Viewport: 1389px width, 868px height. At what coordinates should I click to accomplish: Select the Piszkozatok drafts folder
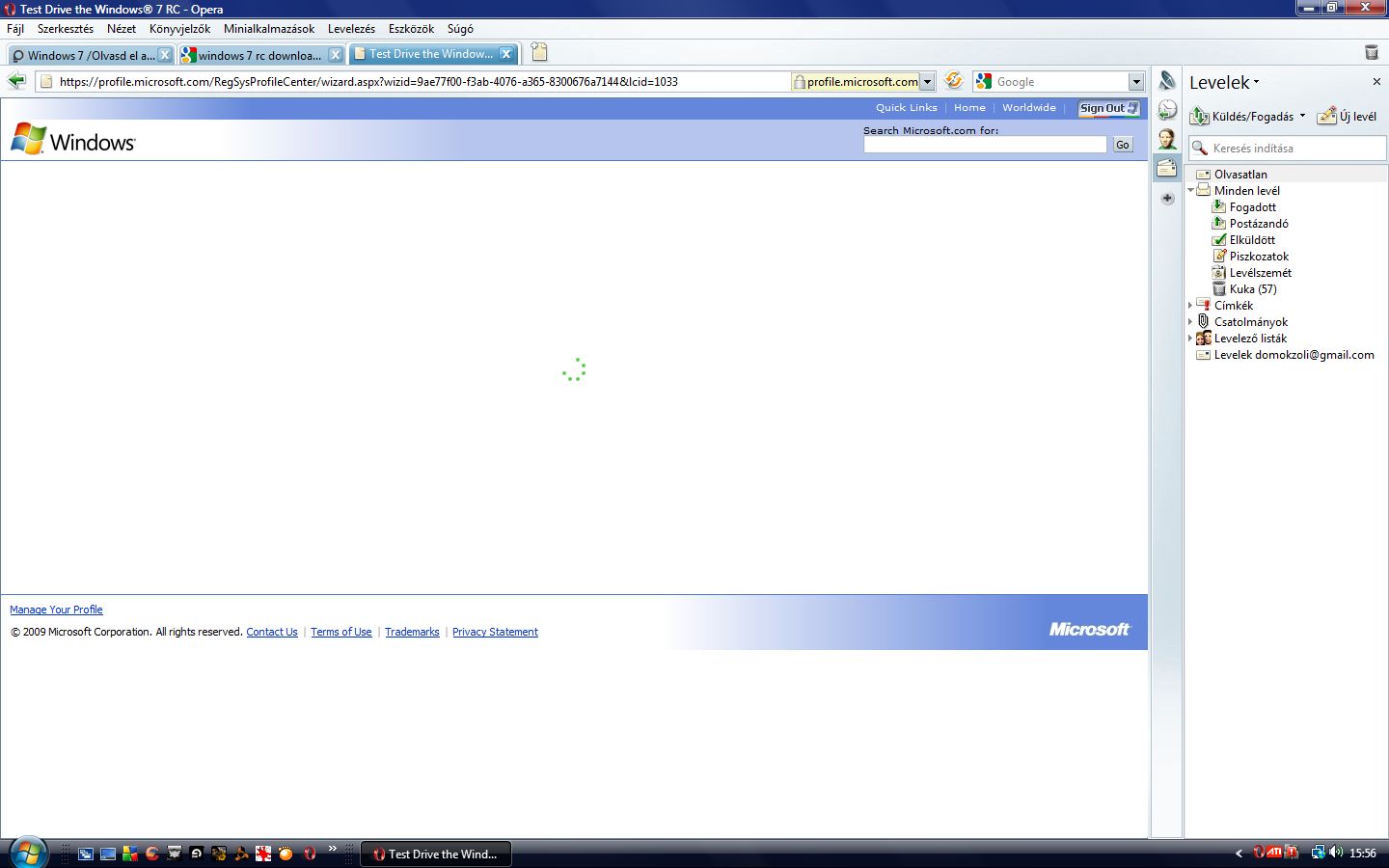[1259, 257]
